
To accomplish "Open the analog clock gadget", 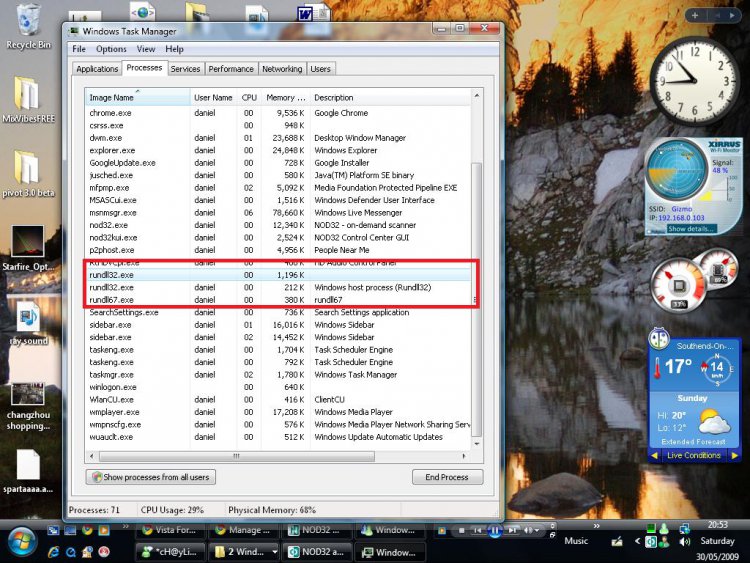I will (693, 80).
